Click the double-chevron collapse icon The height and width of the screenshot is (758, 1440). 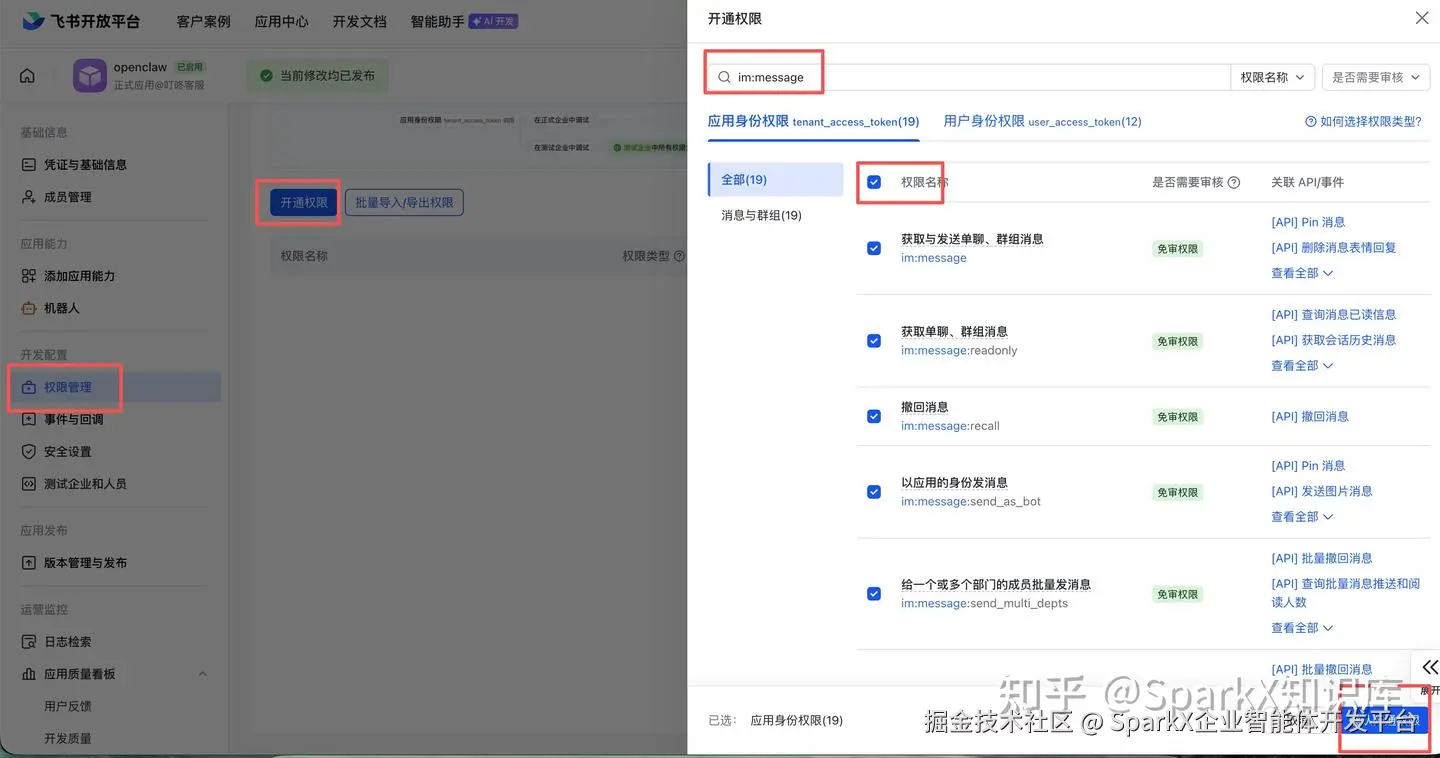pos(1430,667)
